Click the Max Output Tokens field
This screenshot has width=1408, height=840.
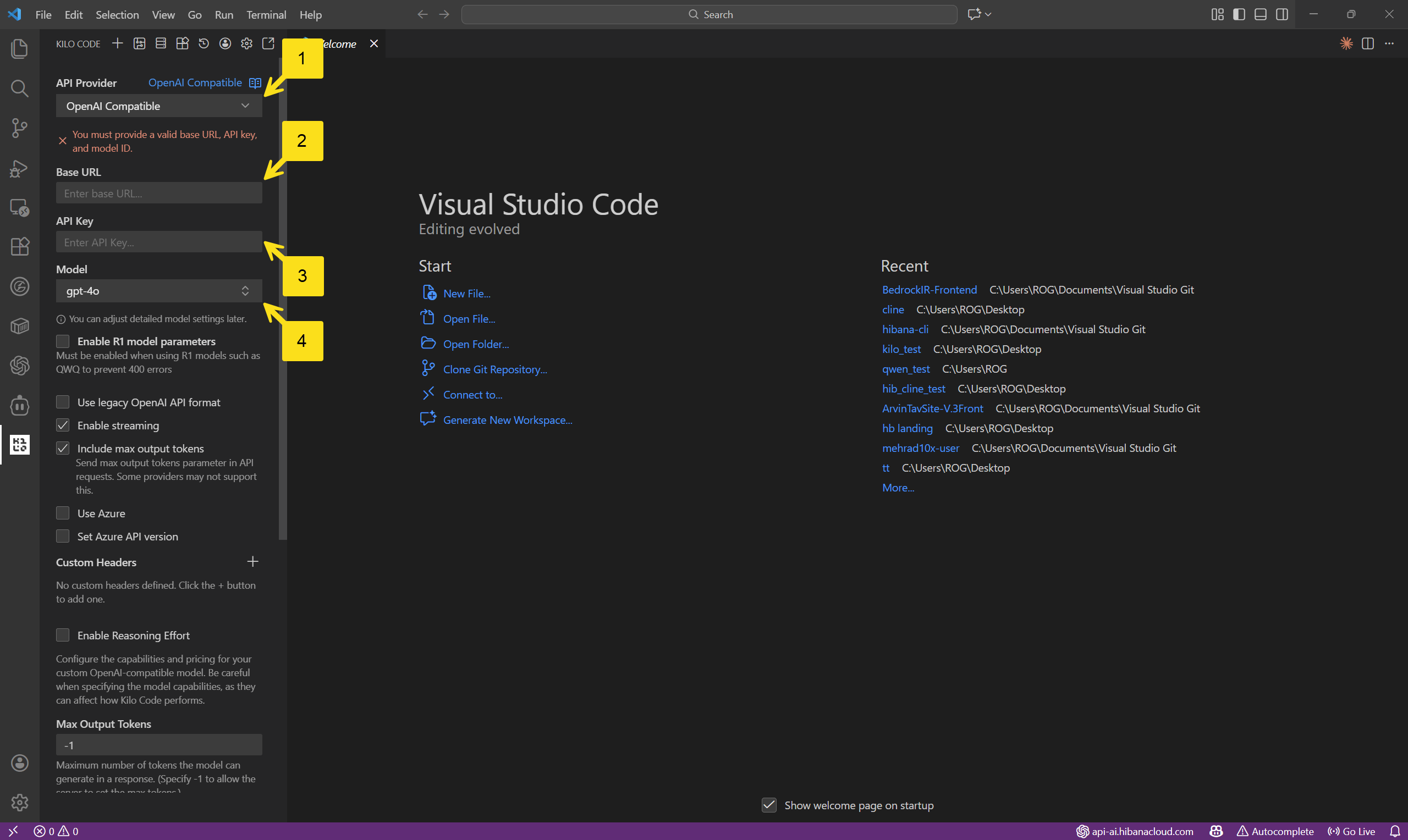tap(159, 745)
